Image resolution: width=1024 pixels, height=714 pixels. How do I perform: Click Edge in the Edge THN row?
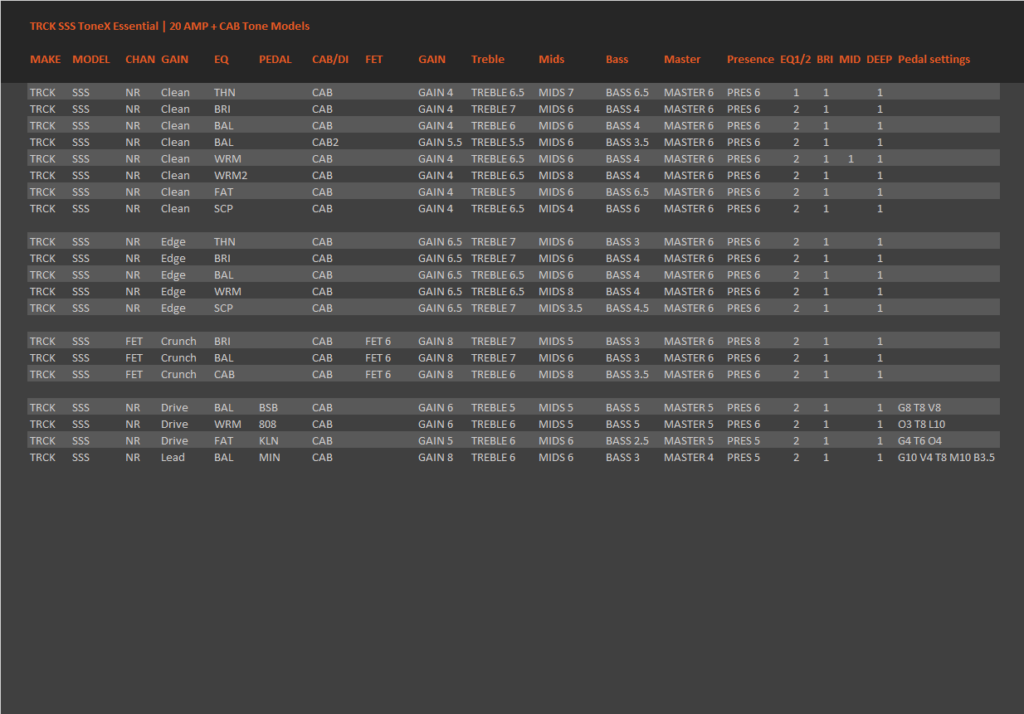(x=173, y=242)
